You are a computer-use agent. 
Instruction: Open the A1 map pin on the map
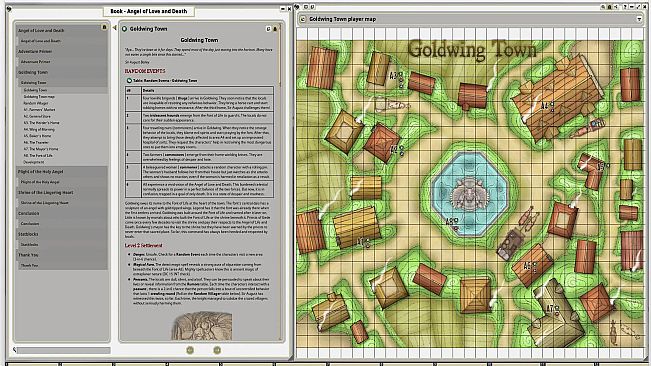[x=364, y=242]
